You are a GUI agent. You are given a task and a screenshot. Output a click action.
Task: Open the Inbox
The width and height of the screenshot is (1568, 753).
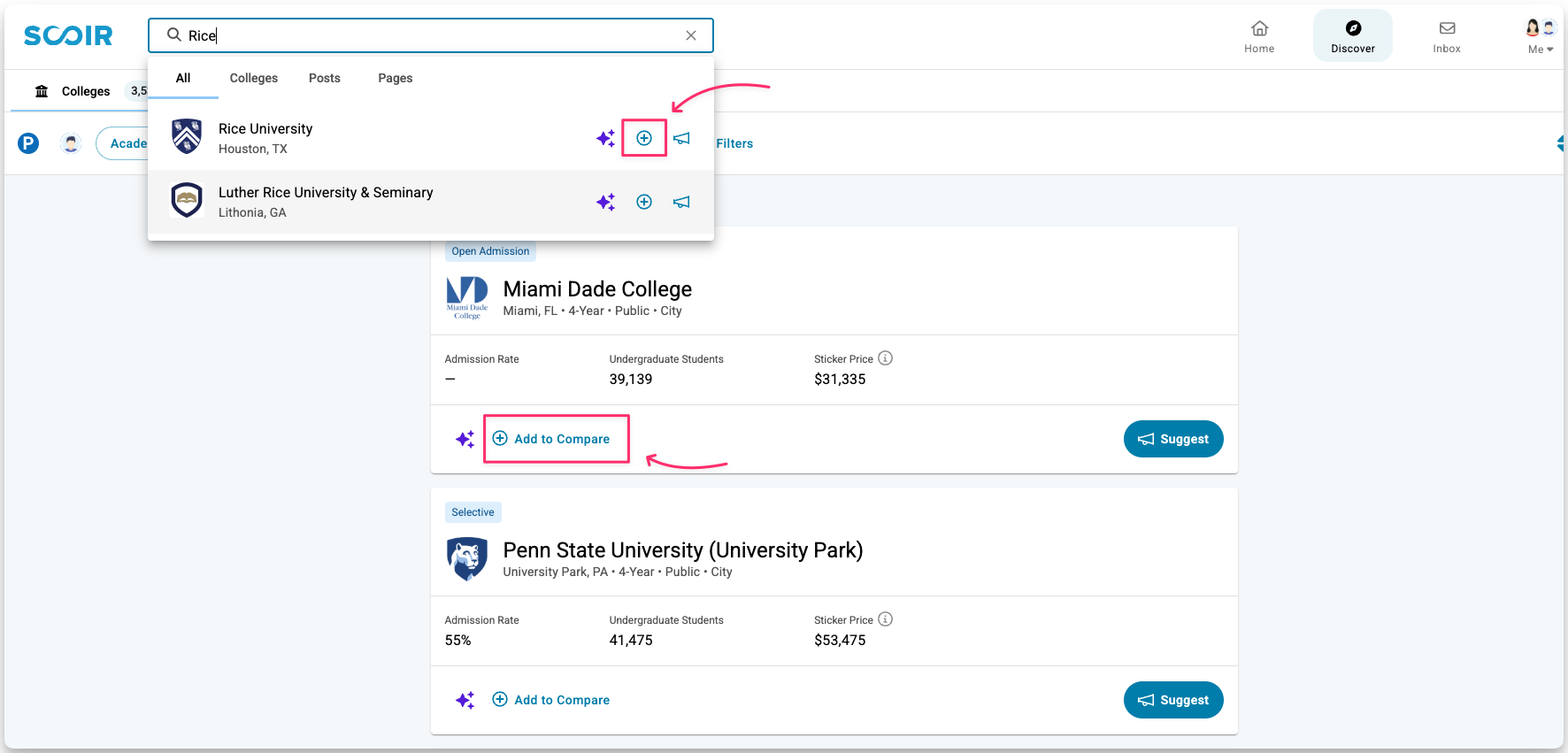click(1447, 37)
